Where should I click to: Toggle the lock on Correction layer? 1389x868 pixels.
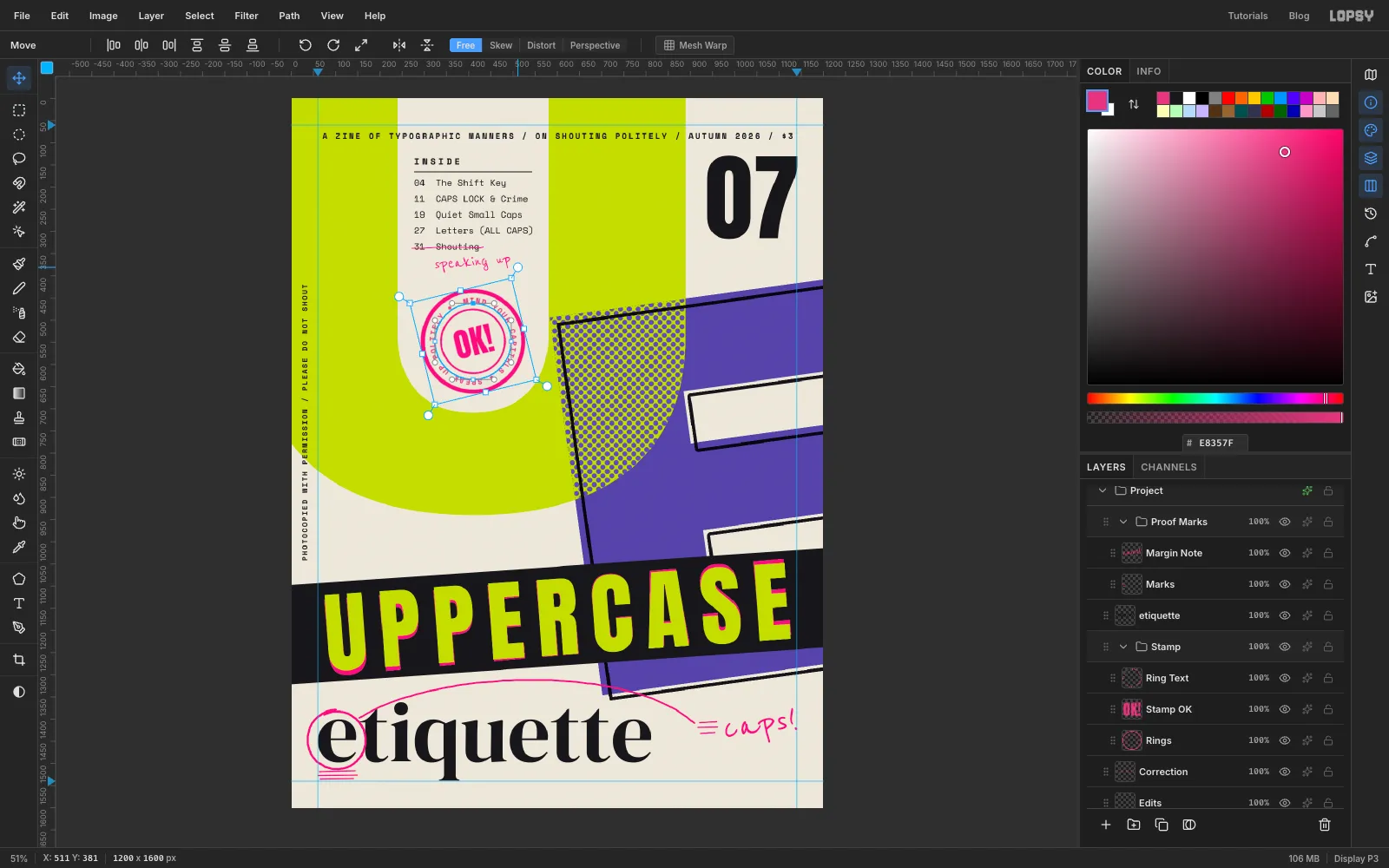click(1328, 772)
